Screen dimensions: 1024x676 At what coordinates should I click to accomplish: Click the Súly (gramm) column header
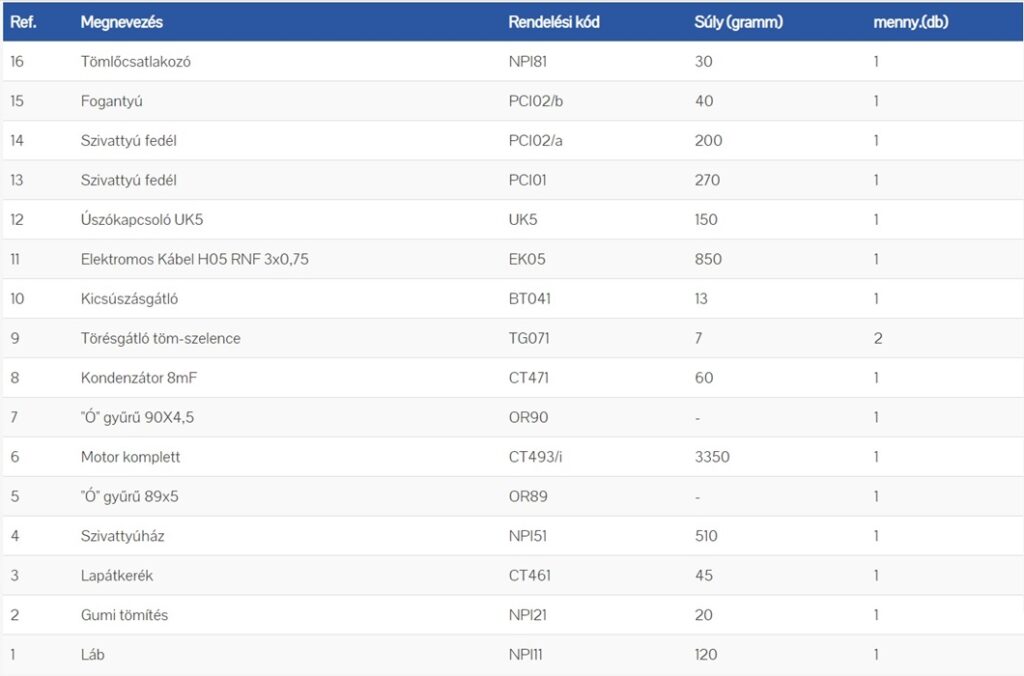pos(738,22)
